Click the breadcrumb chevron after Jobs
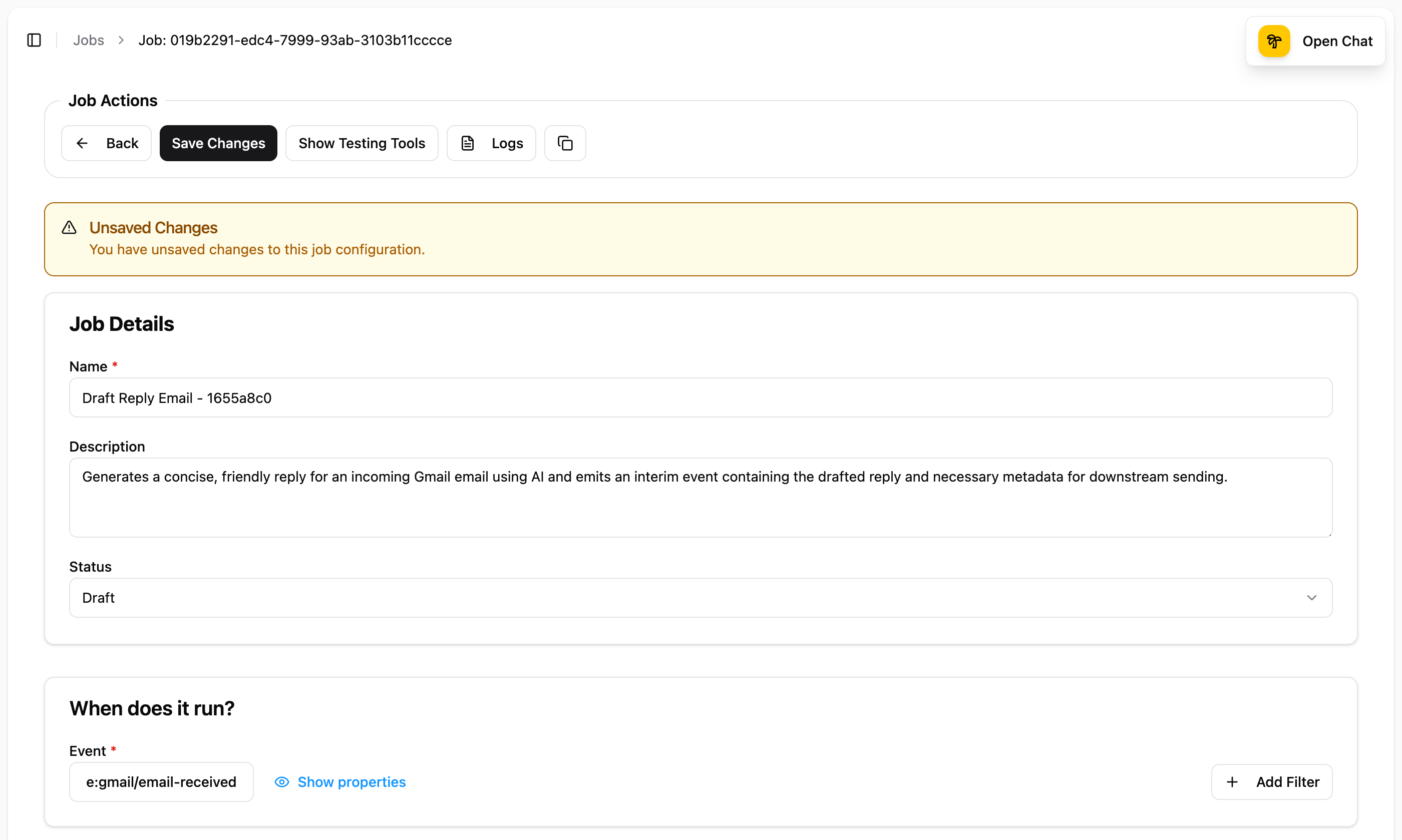 [x=121, y=40]
